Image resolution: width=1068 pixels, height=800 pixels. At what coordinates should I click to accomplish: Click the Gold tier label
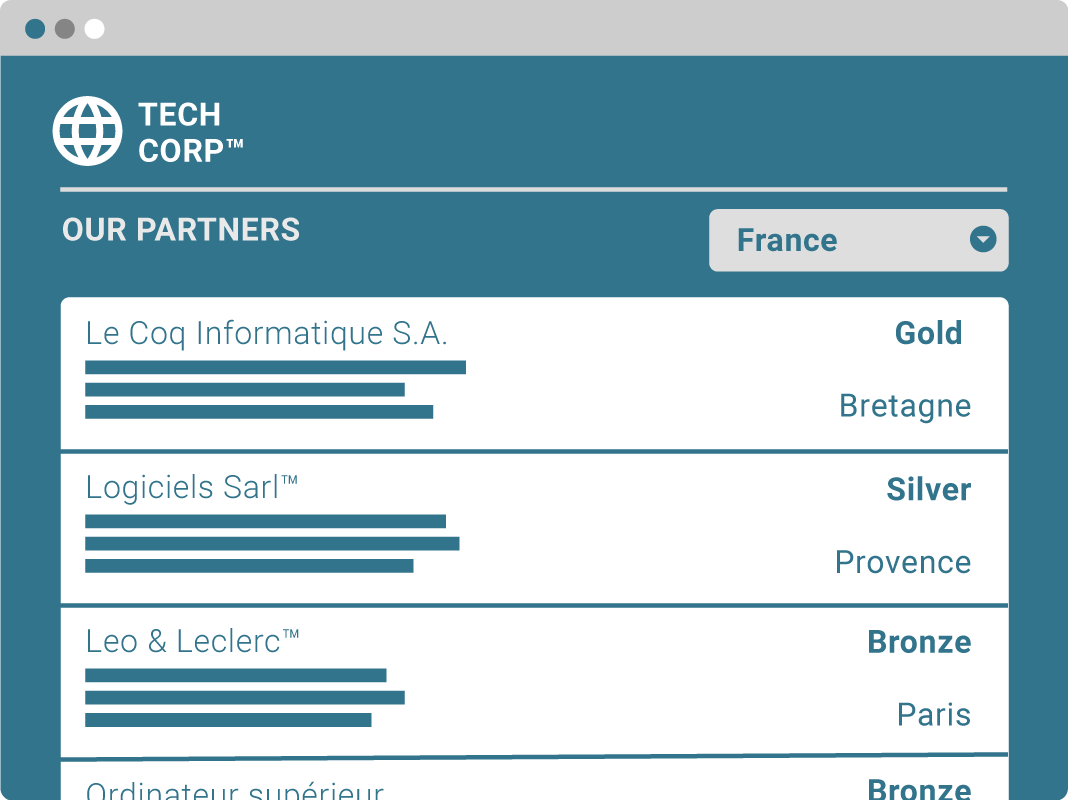[928, 333]
